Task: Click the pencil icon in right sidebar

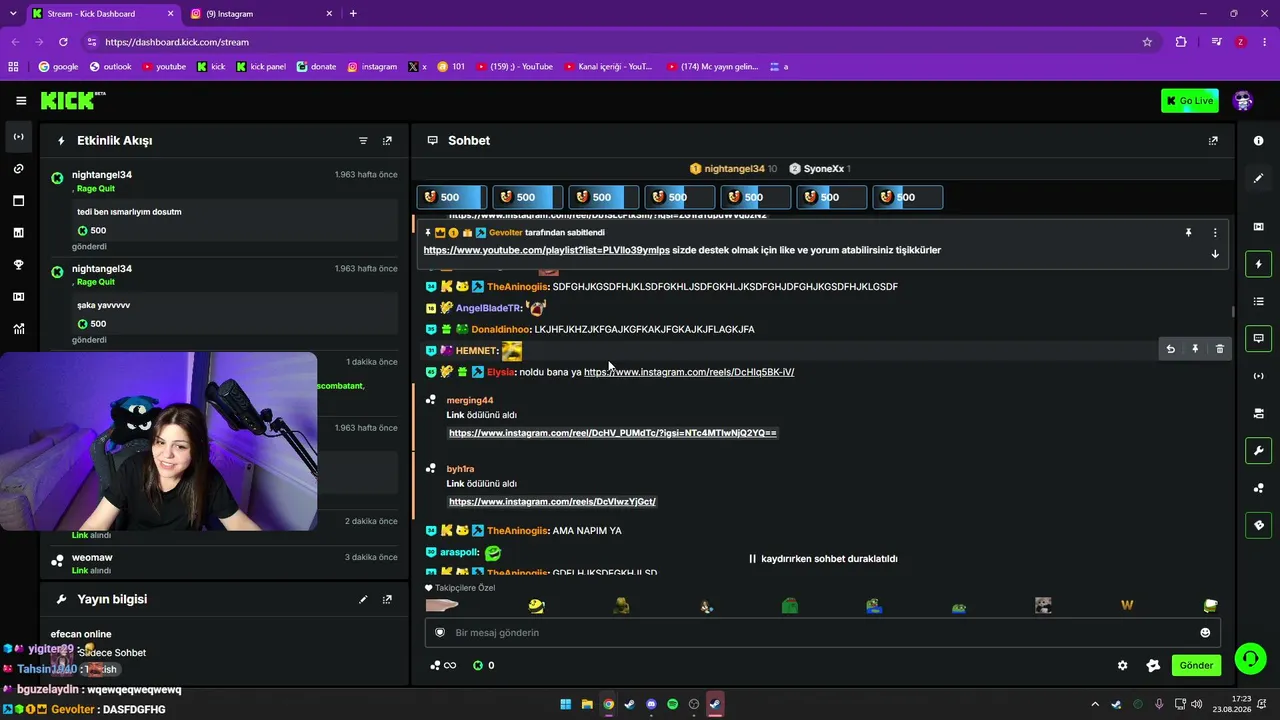Action: click(x=1258, y=178)
